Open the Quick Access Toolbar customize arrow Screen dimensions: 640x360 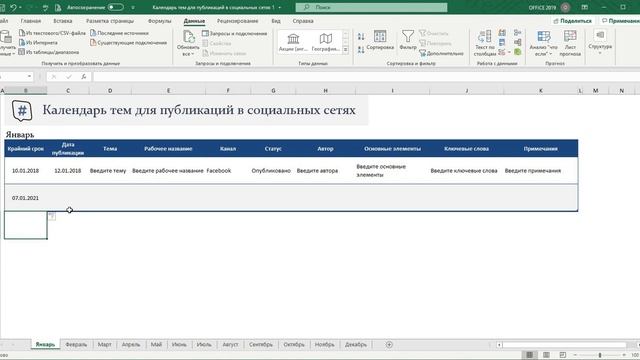point(133,8)
